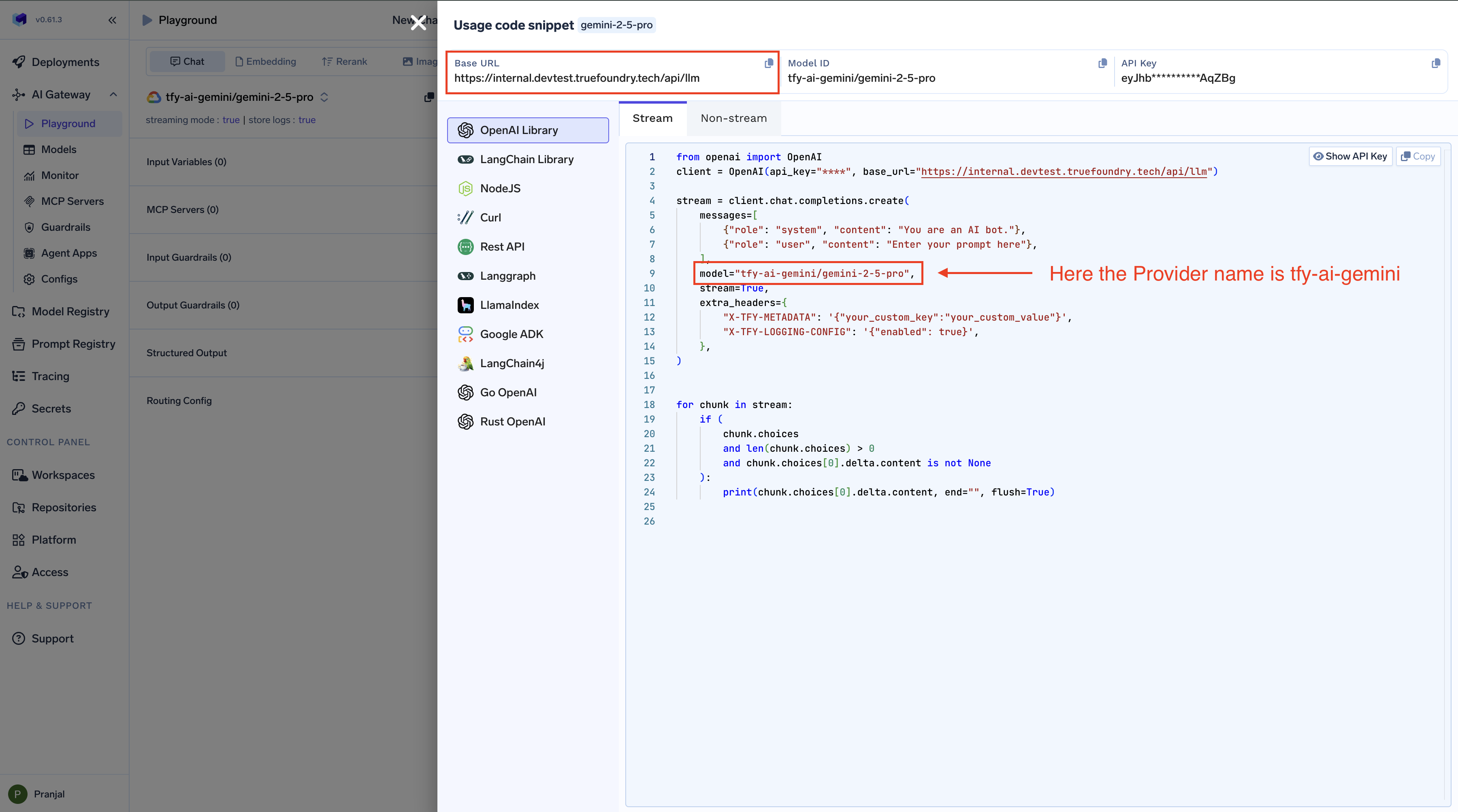Screen dimensions: 1458x812
Task: Select OpenAI Library snippet
Action: pyautogui.click(x=527, y=130)
